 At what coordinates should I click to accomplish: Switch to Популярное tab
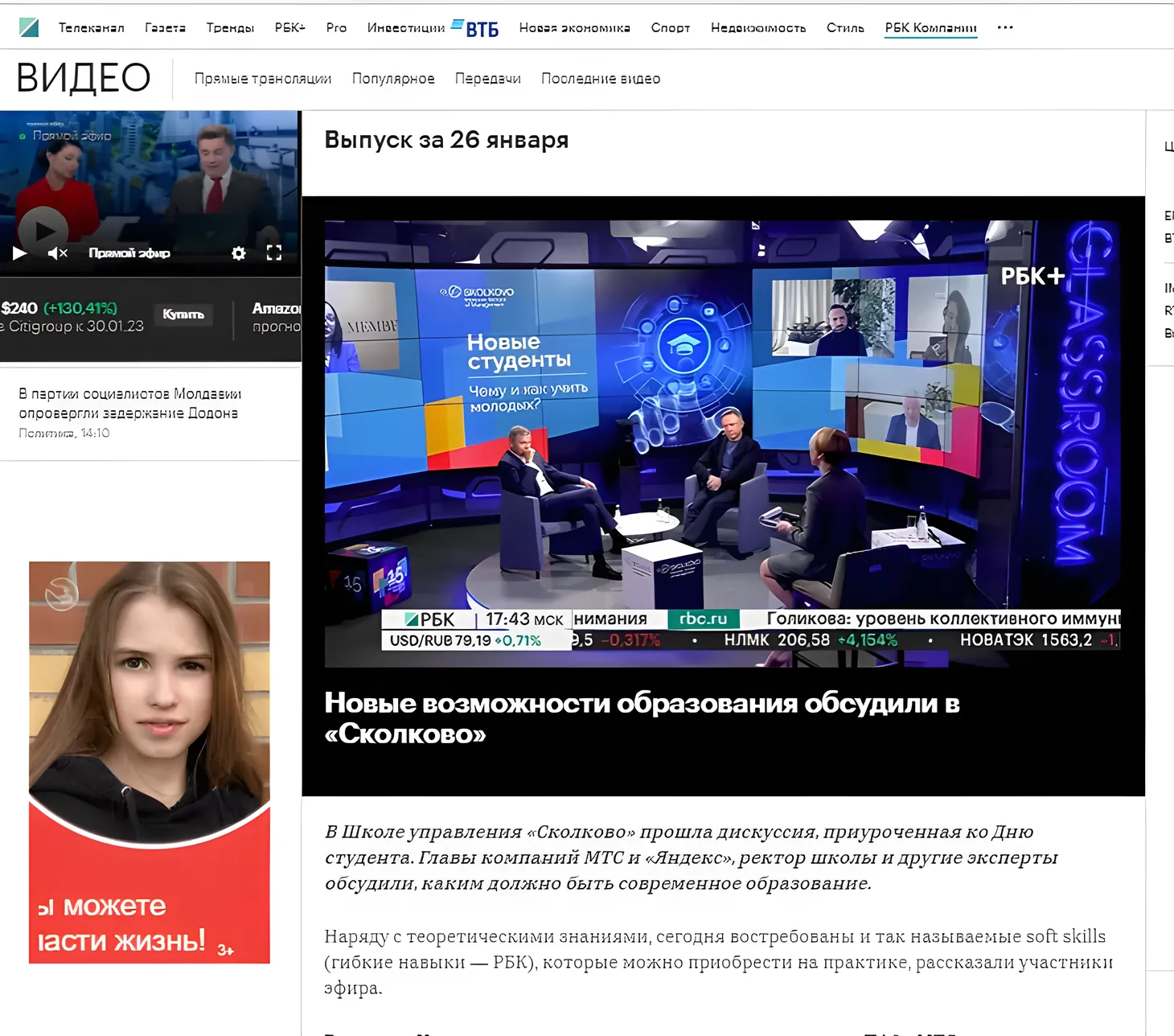(x=393, y=79)
